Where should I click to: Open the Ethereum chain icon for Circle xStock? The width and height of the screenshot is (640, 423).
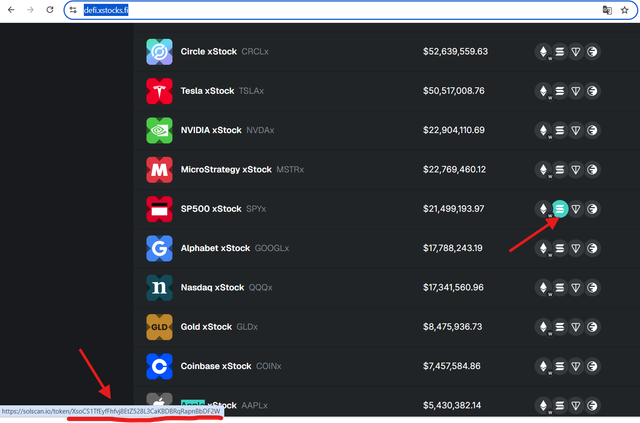(543, 52)
